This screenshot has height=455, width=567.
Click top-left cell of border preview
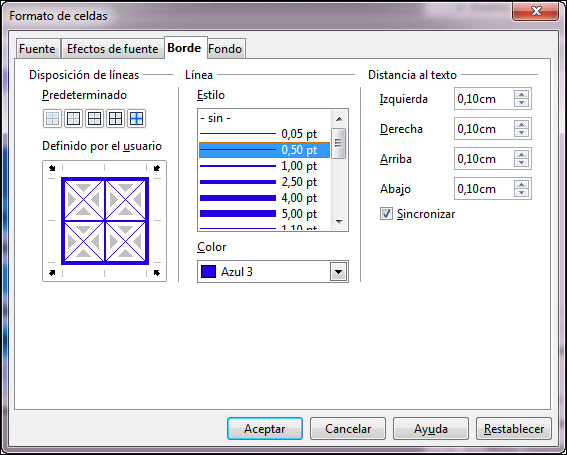[x=84, y=200]
